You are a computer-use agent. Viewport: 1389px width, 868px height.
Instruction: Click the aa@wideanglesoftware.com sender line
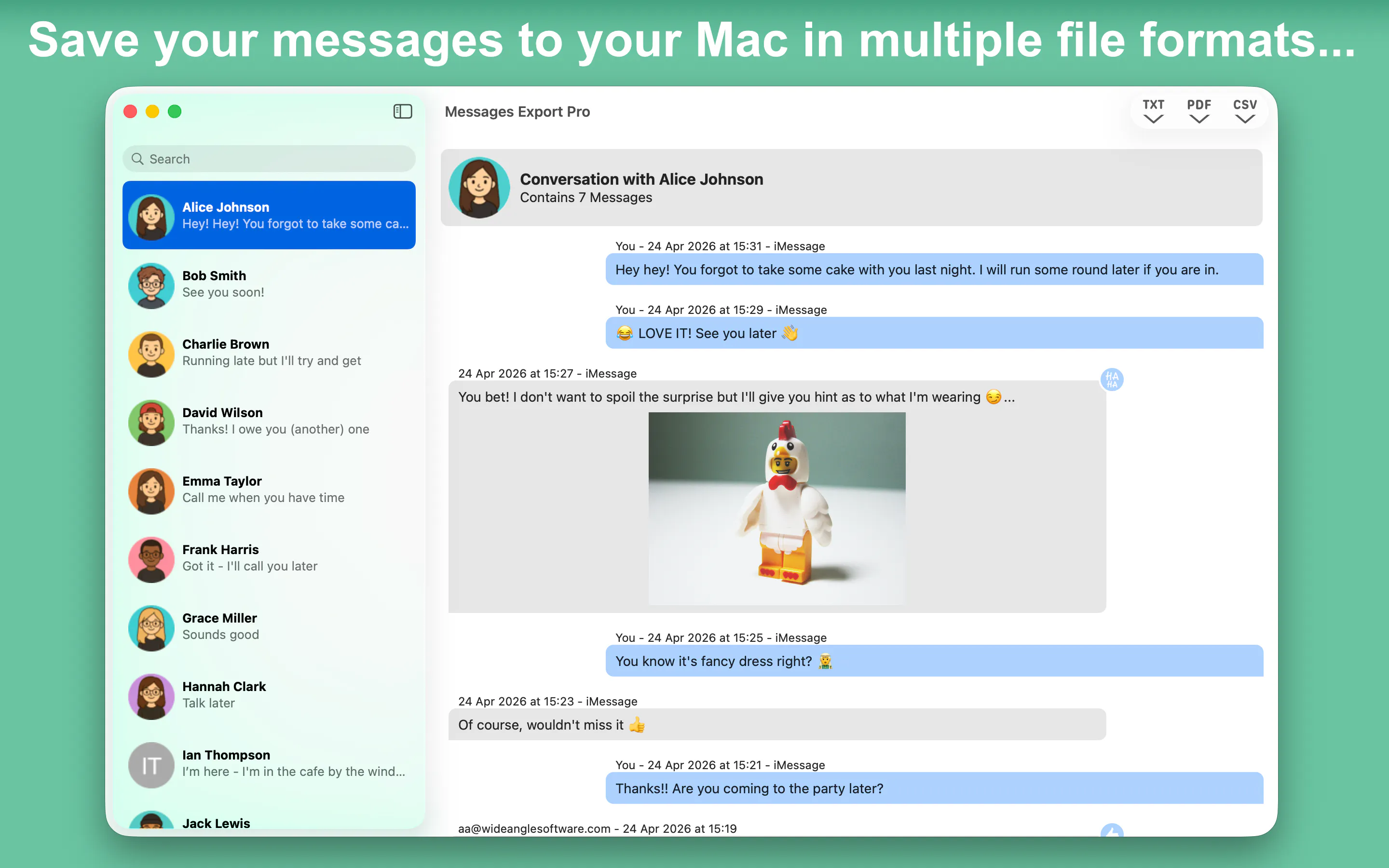point(598,828)
